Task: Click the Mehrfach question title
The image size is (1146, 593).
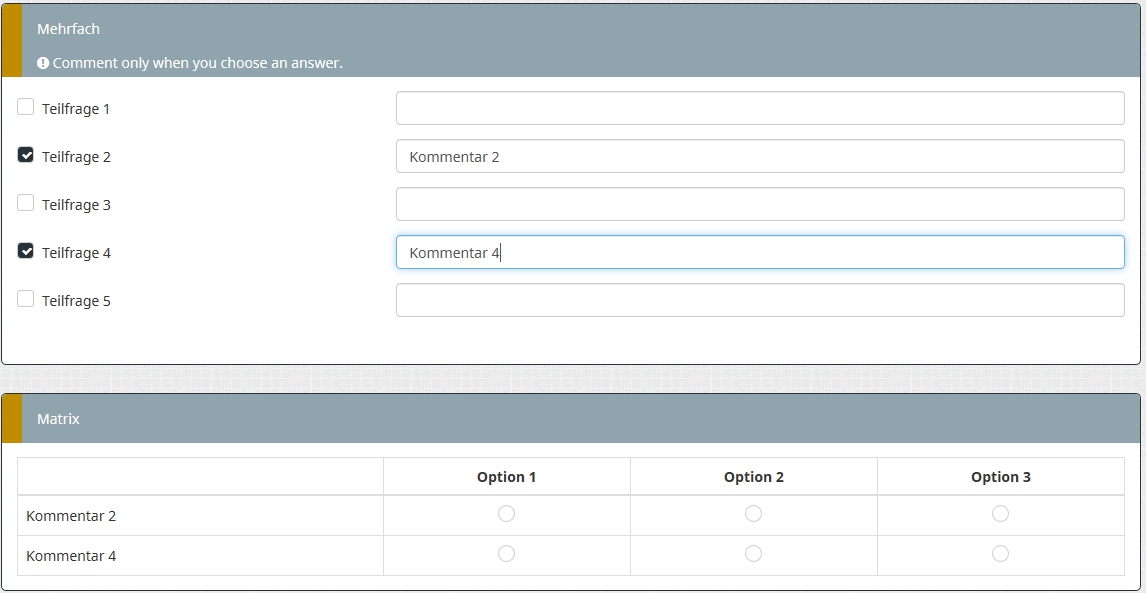Action: tap(68, 29)
